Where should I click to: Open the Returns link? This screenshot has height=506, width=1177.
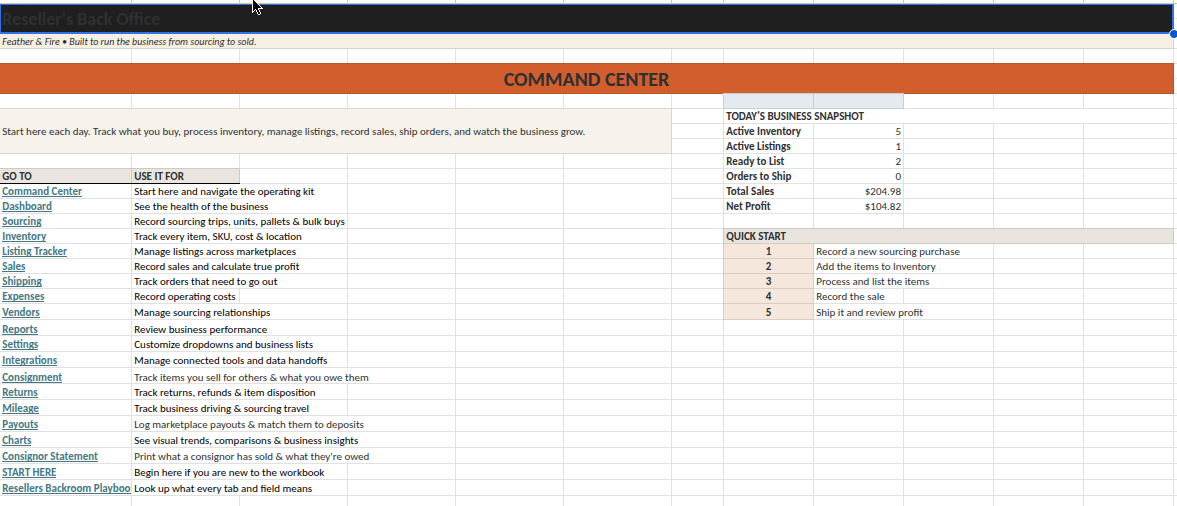[x=20, y=393]
